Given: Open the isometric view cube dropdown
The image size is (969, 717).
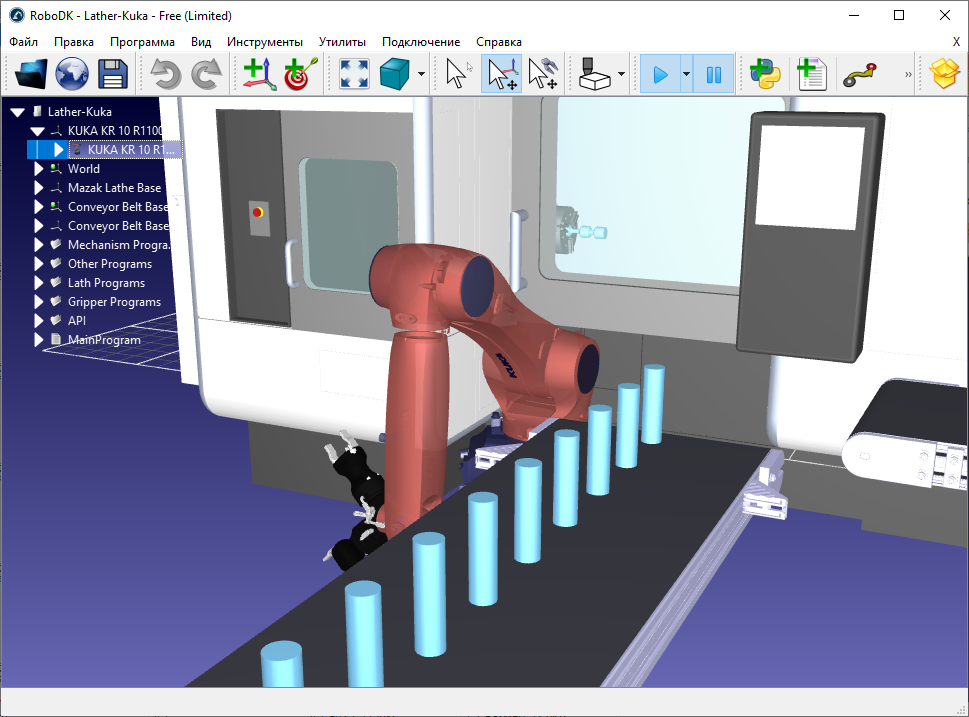Looking at the screenshot, I should (x=422, y=74).
